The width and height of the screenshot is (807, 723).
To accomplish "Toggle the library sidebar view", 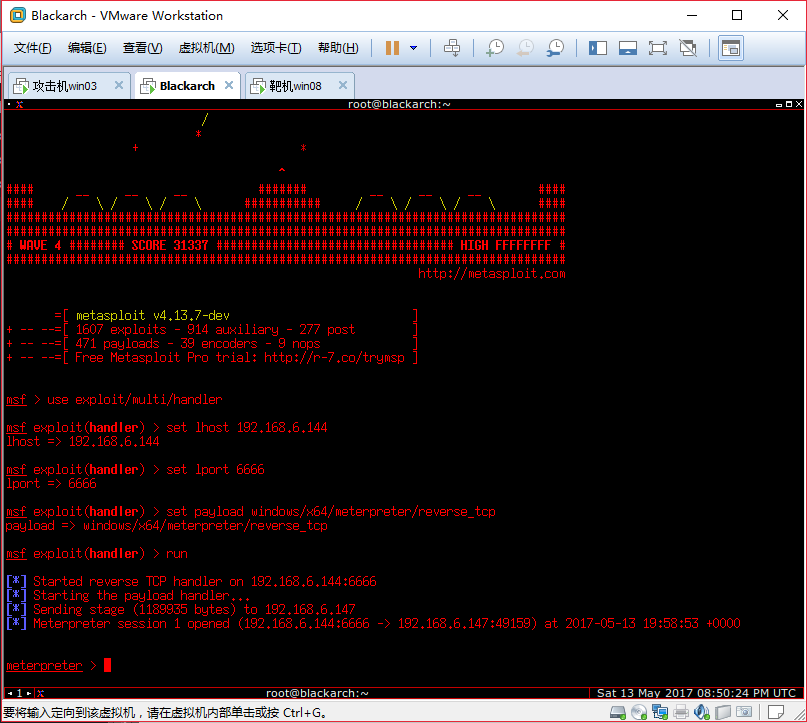I will coord(598,48).
